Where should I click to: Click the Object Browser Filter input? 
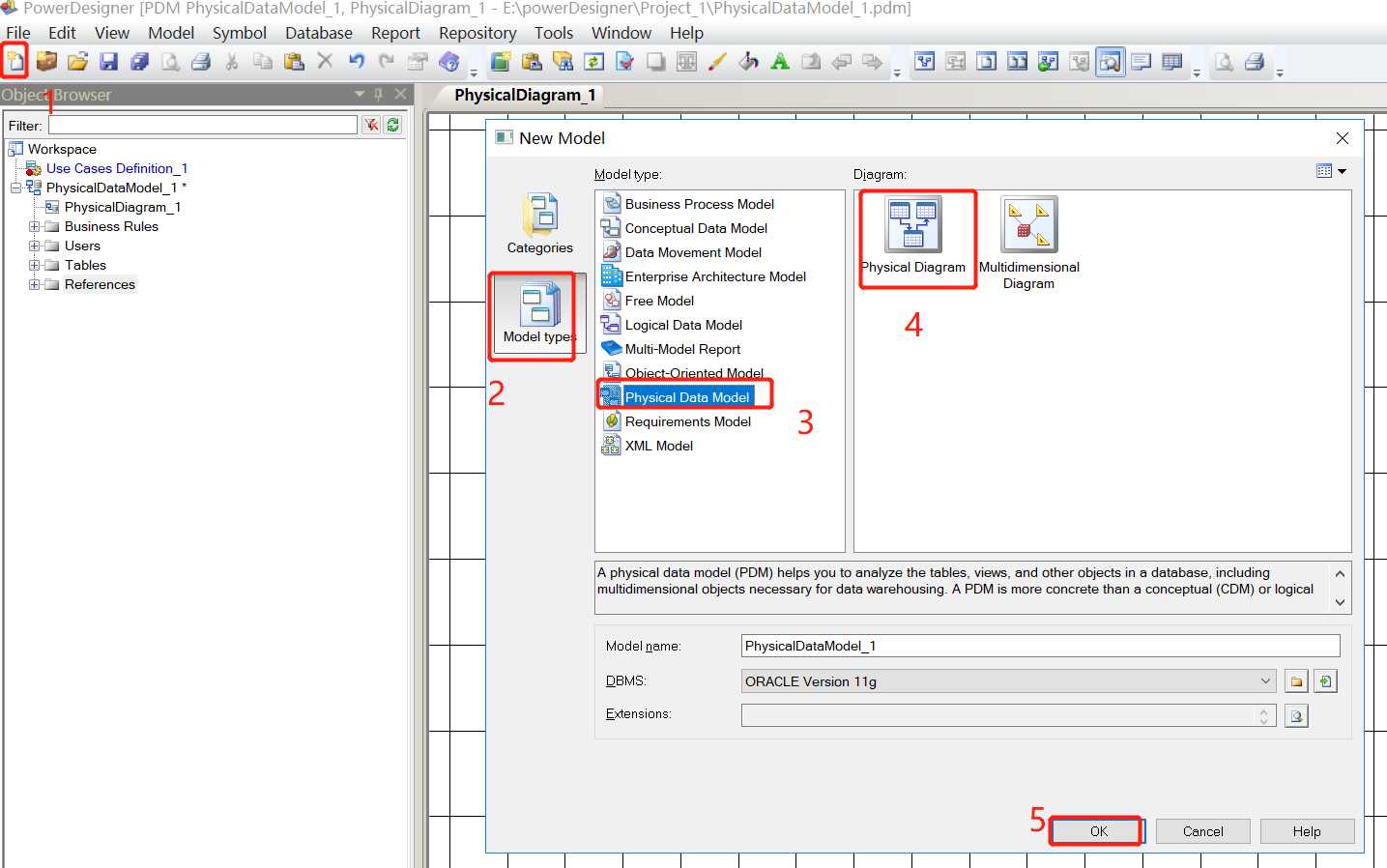pos(203,125)
